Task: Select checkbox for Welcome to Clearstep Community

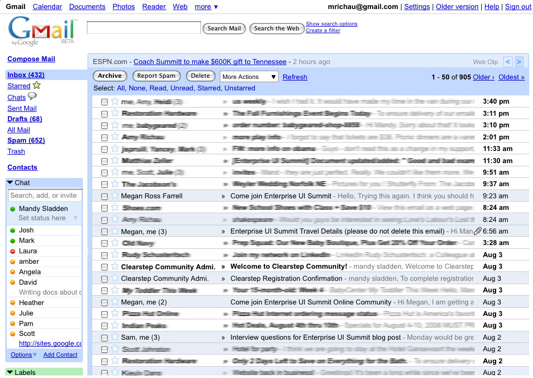Action: coord(104,267)
